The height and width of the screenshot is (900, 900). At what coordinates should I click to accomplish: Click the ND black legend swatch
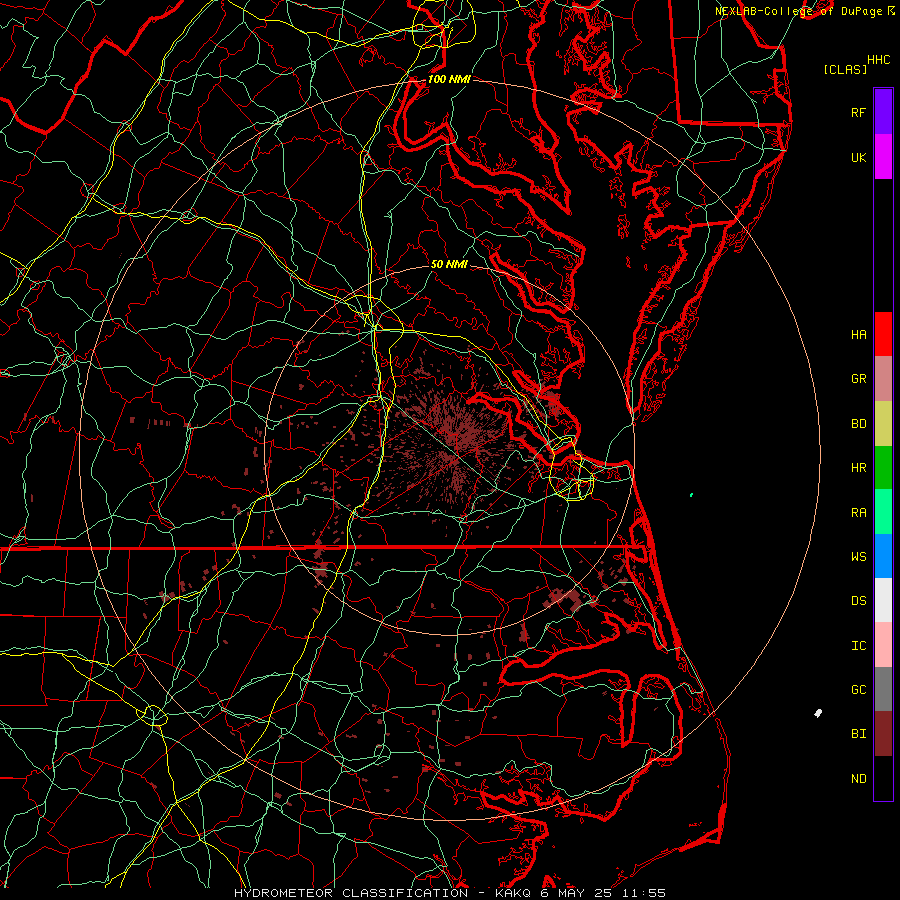883,778
